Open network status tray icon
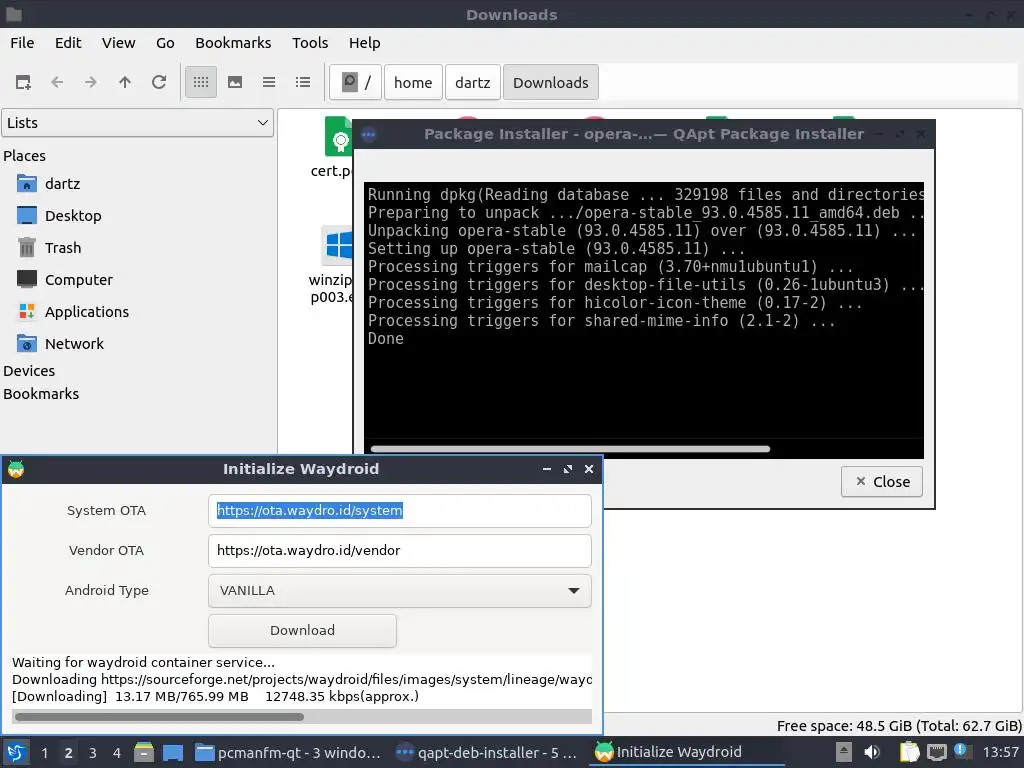 [936, 752]
